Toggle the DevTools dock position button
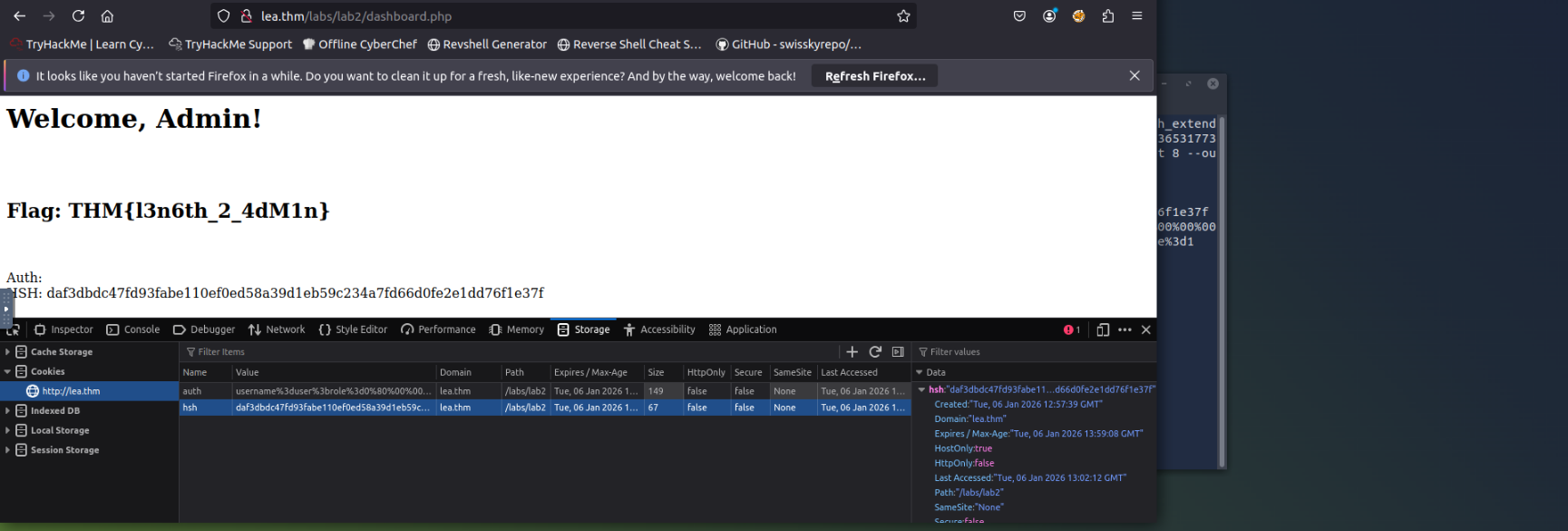The height and width of the screenshot is (531, 1568). click(1103, 329)
